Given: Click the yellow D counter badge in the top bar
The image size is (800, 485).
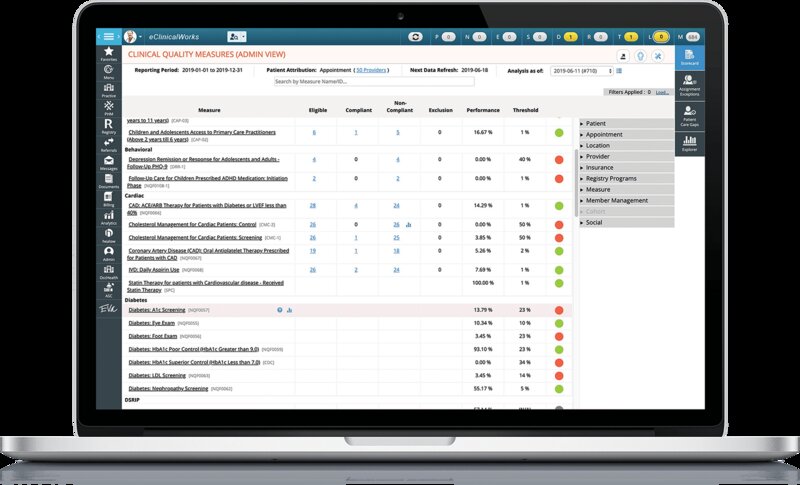Looking at the screenshot, I should tap(570, 37).
